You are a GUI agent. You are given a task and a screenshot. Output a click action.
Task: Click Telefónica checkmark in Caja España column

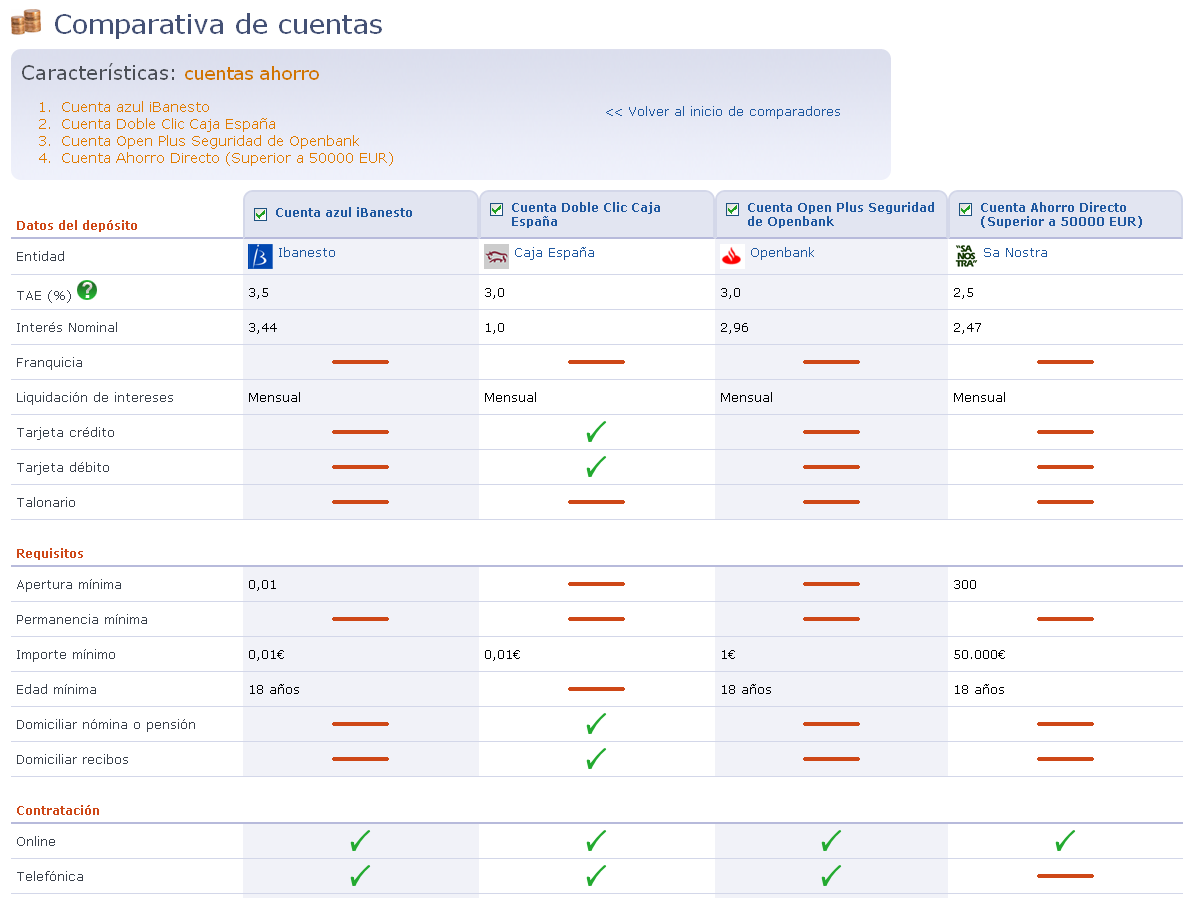pos(596,876)
